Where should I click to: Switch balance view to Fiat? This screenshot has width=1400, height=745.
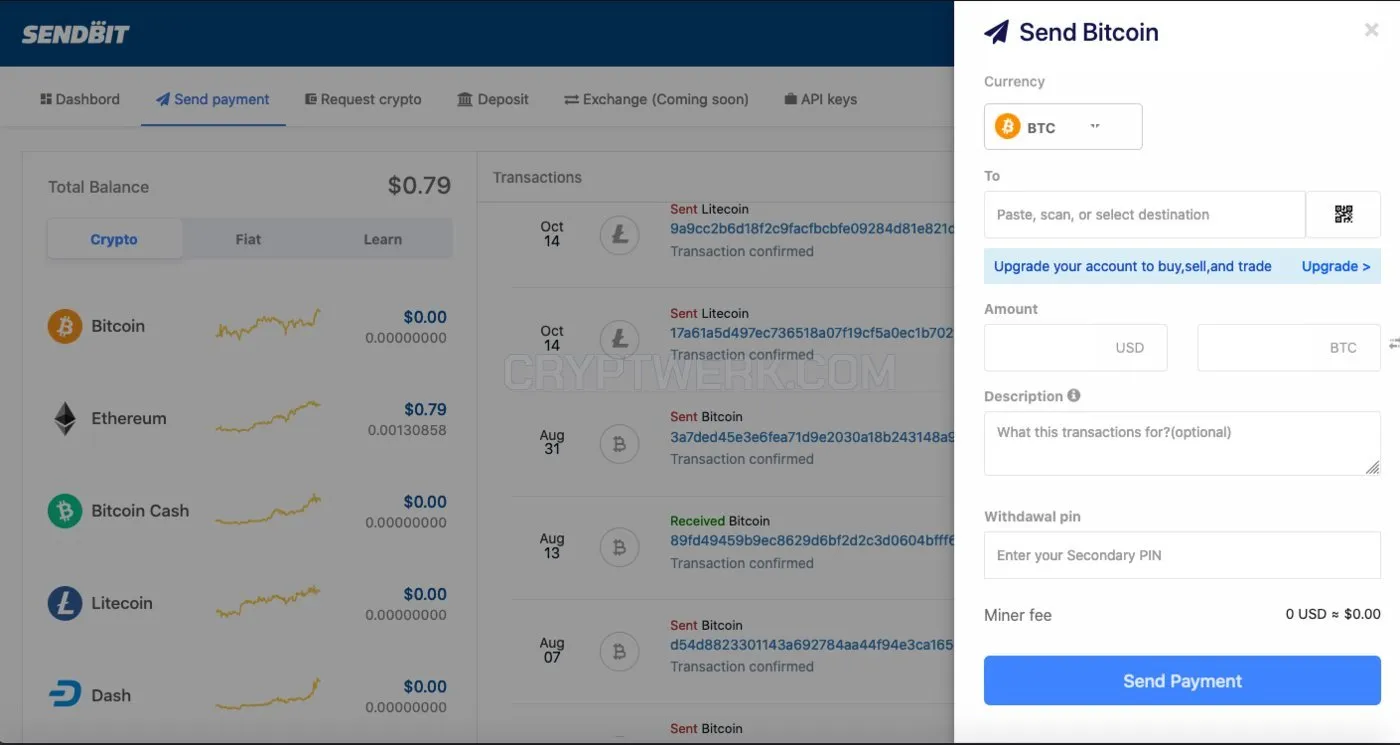click(248, 239)
